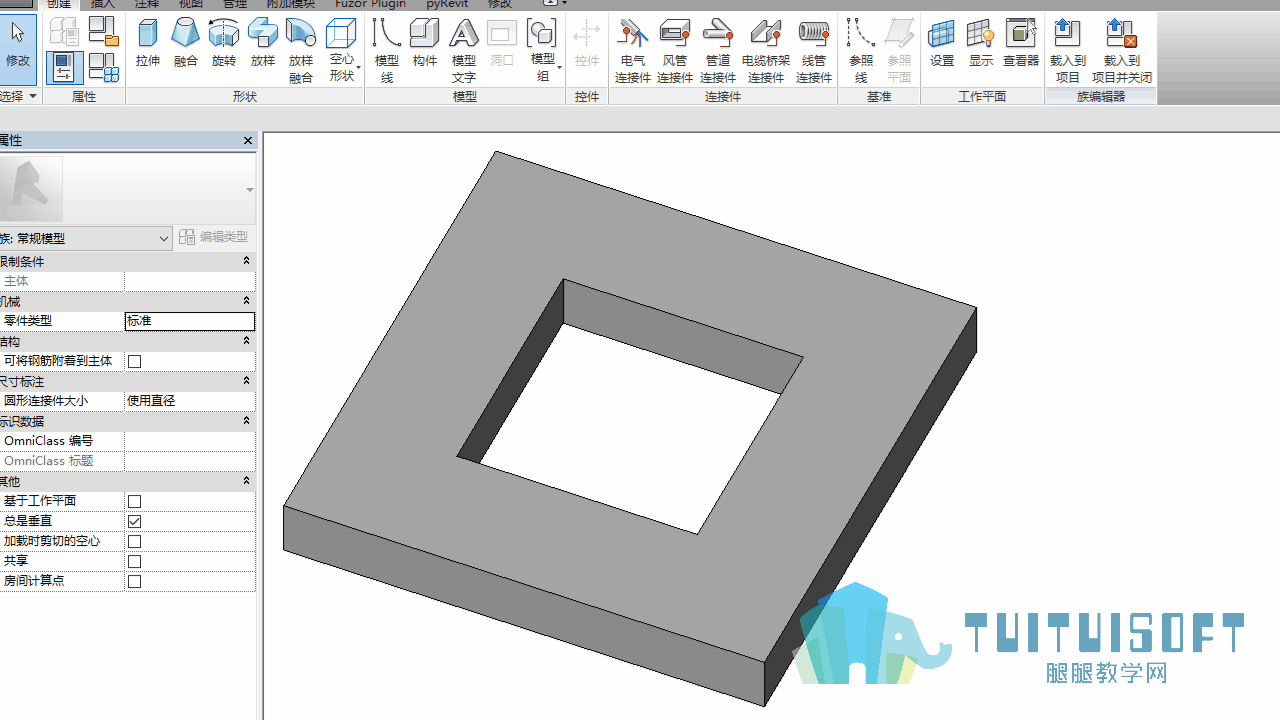Expand the 空心形状 void forms dropdown
1280x720 pixels.
(x=342, y=51)
